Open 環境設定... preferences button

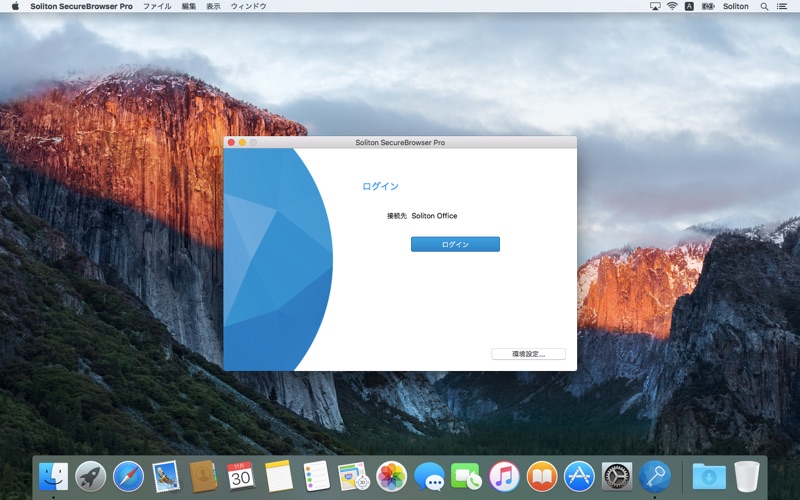tap(529, 354)
